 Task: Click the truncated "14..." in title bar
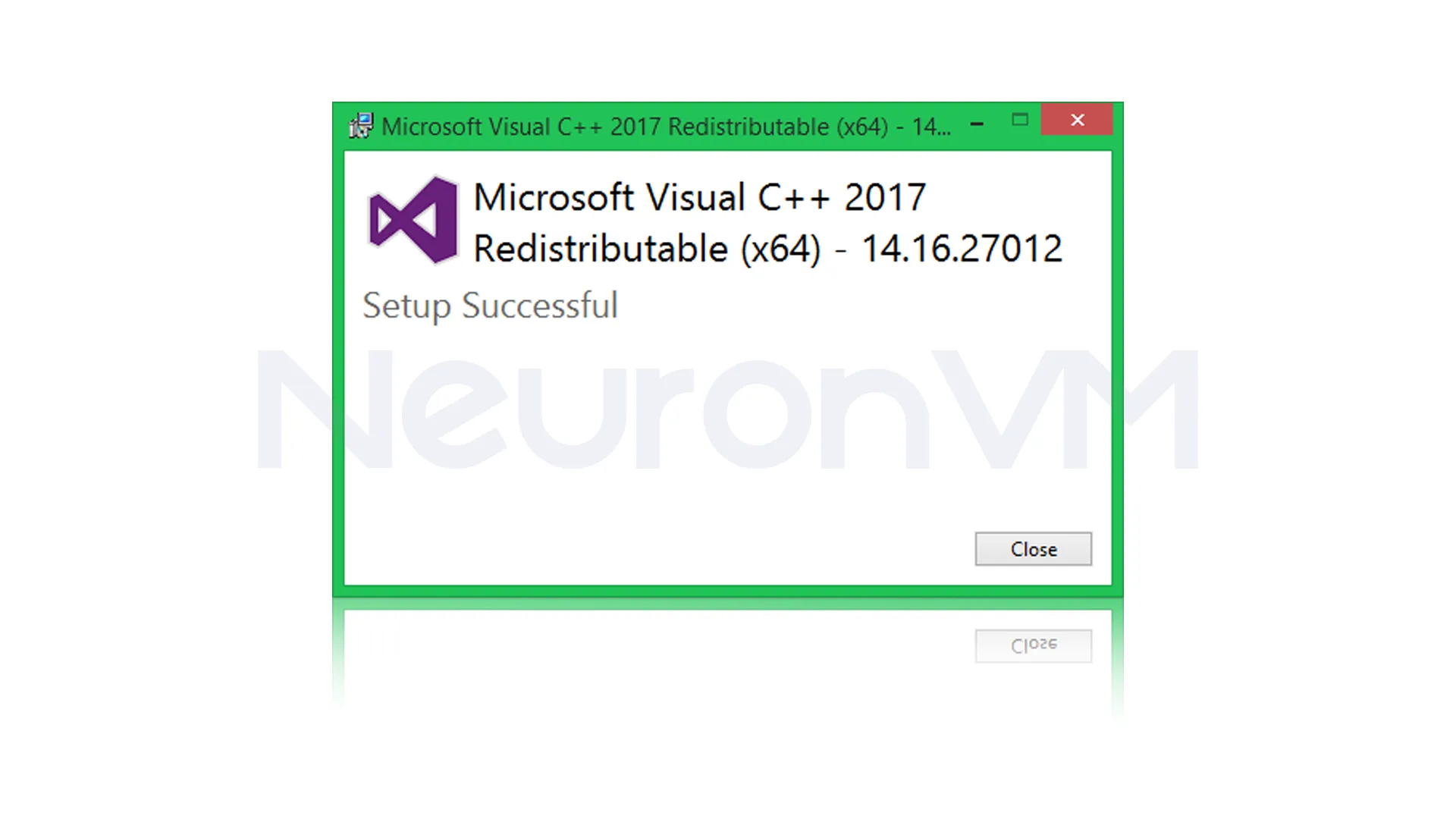pos(931,127)
